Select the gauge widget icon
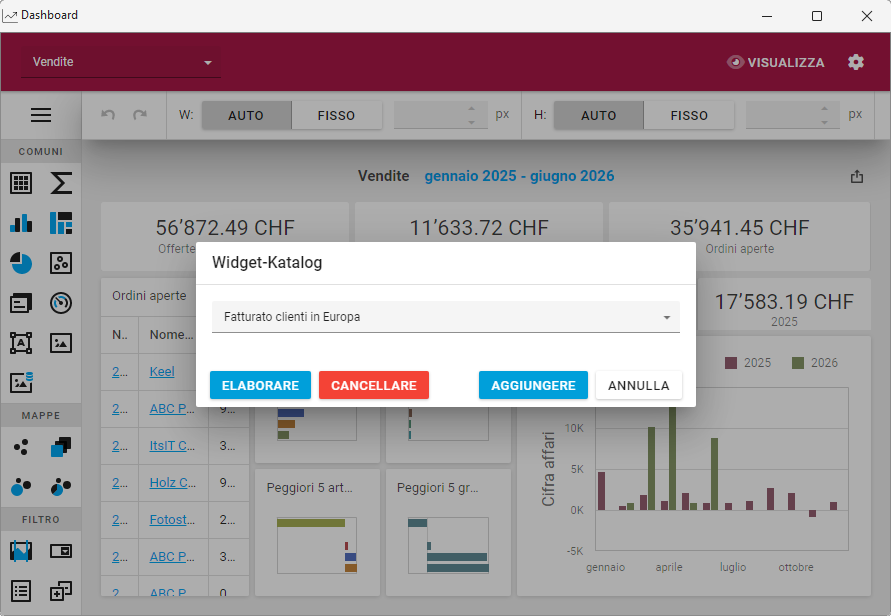Screen dimensions: 891x616 click(62, 302)
